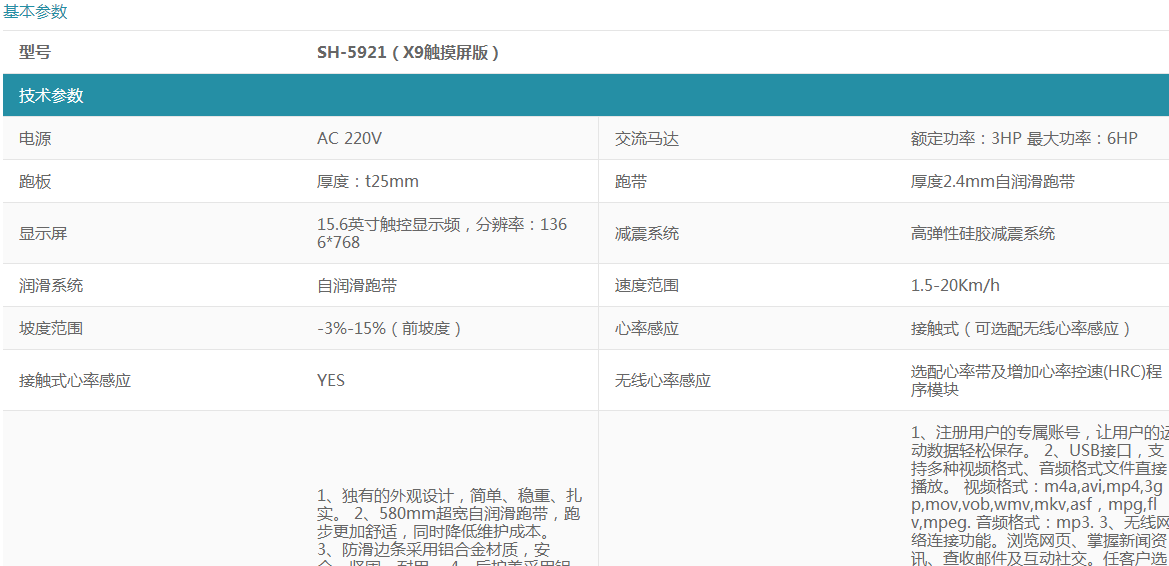The width and height of the screenshot is (1169, 566).
Task: Click the 跑板 parameter label
Action: tap(35, 182)
